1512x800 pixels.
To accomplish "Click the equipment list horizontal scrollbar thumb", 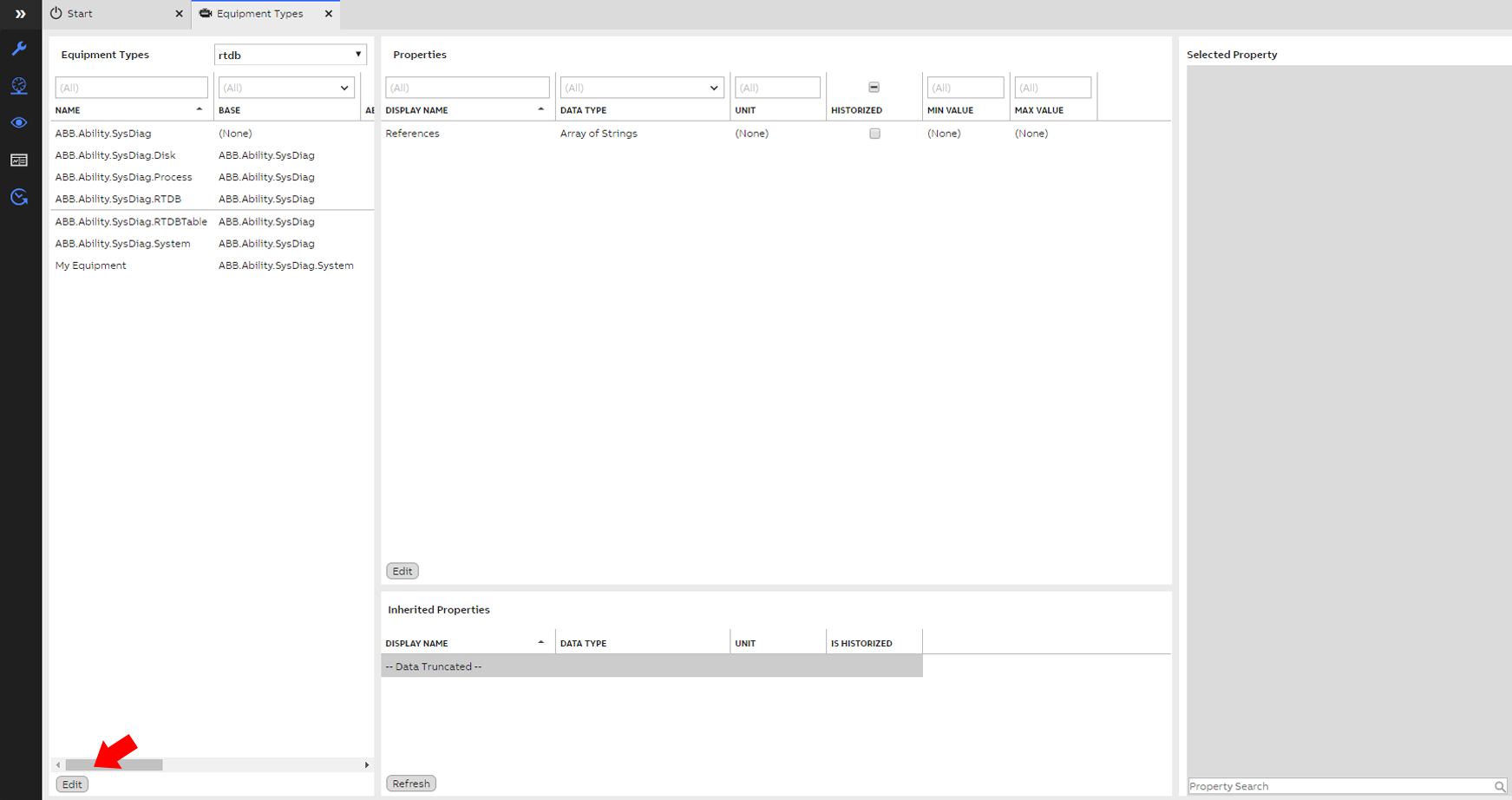I will [x=114, y=764].
